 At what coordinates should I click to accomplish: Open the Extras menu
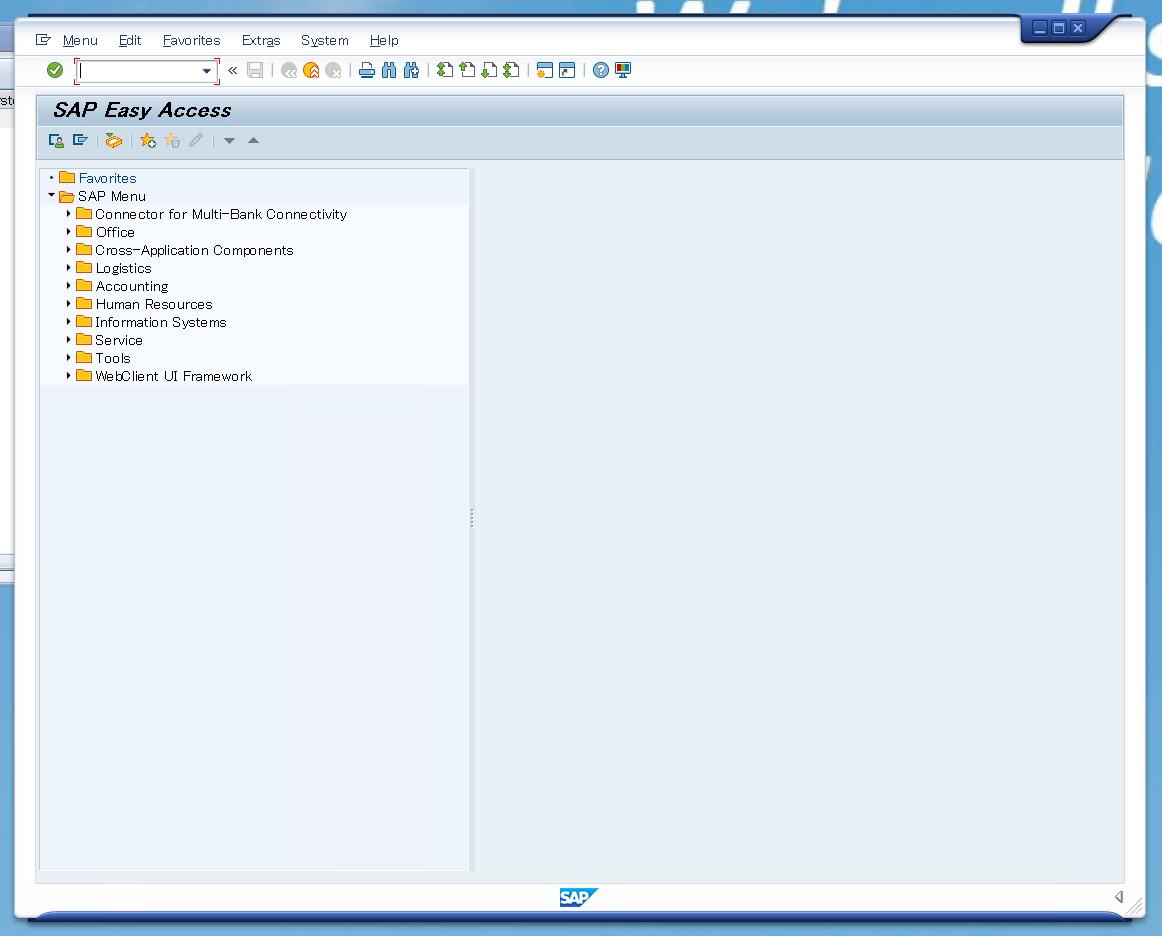[261, 41]
